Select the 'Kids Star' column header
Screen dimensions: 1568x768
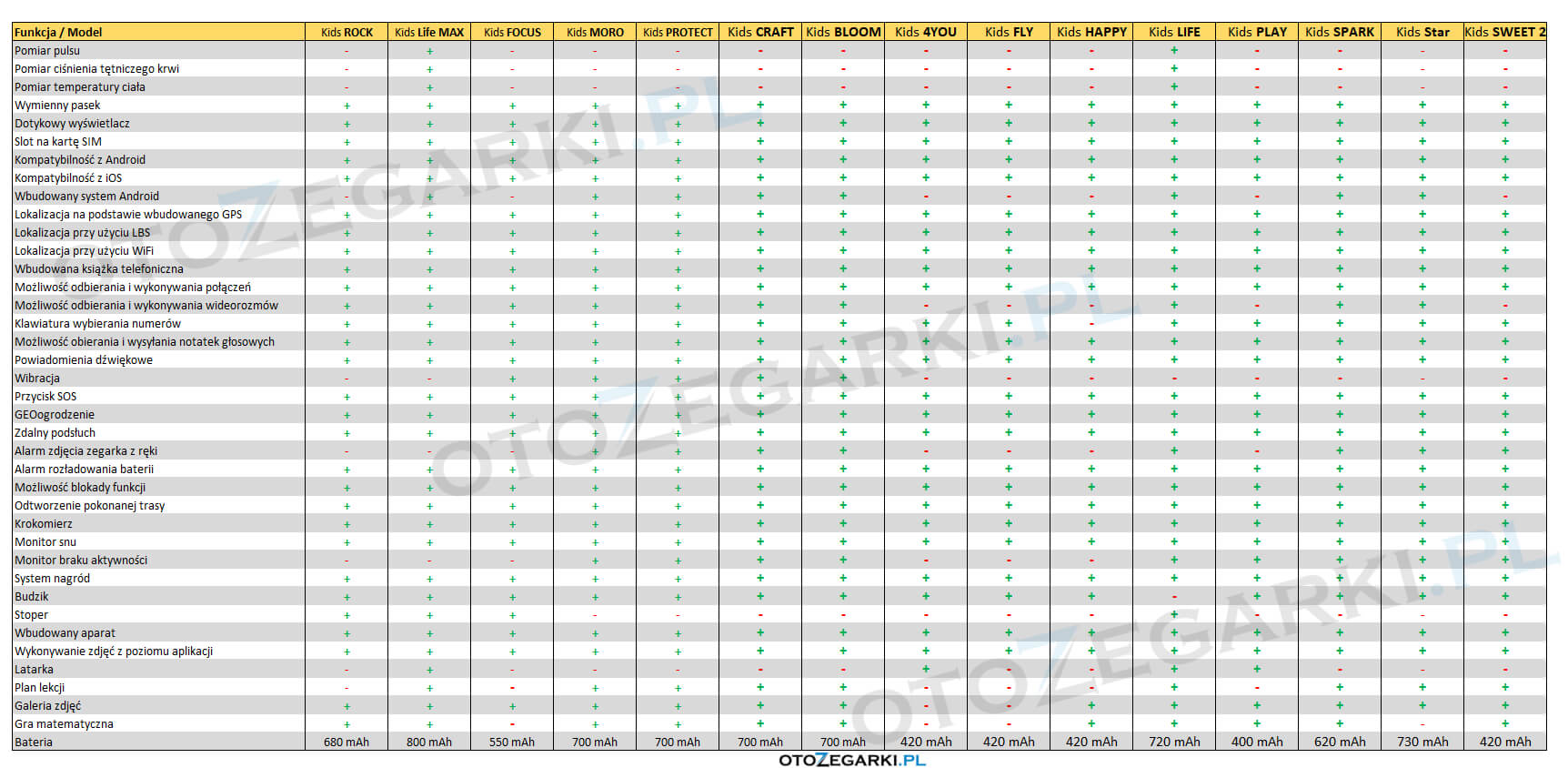(x=1422, y=32)
